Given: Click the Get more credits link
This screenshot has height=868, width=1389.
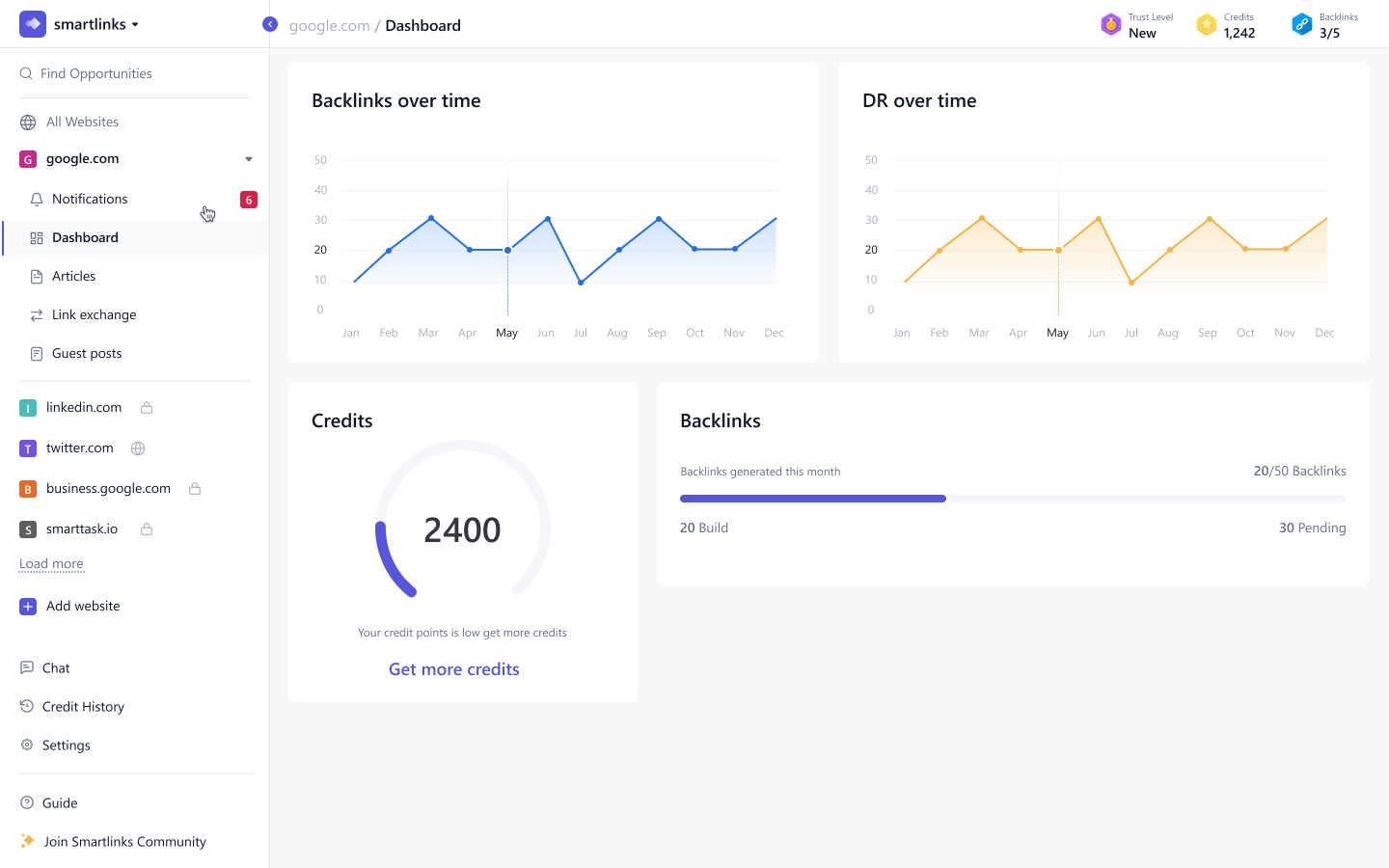Looking at the screenshot, I should (x=453, y=668).
